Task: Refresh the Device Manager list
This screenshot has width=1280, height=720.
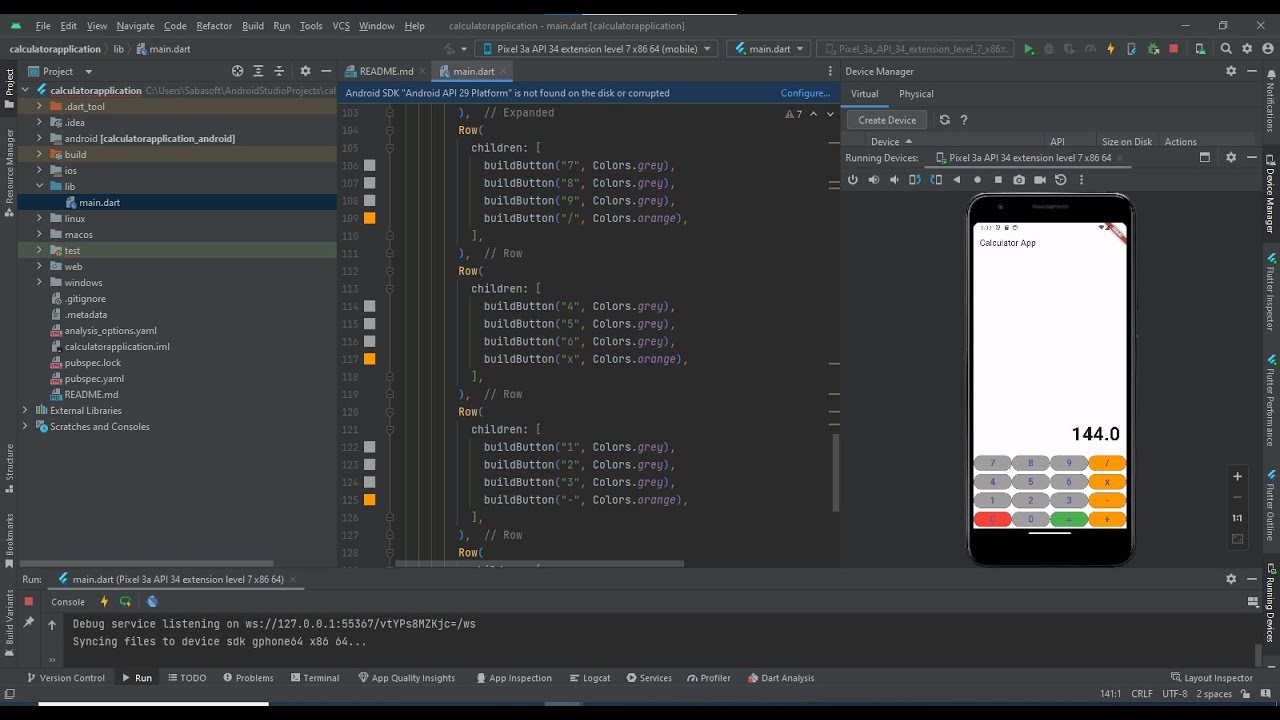Action: click(x=944, y=120)
